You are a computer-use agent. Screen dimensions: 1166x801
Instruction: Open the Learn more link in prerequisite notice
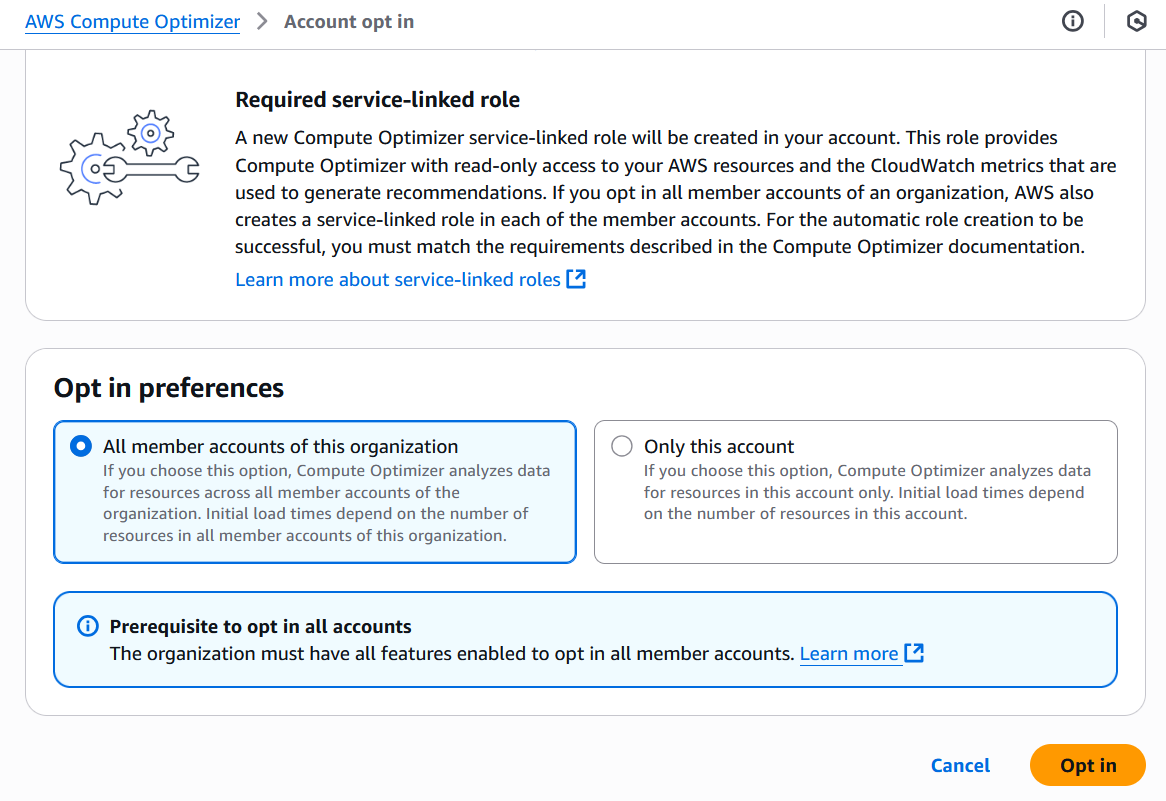[848, 654]
